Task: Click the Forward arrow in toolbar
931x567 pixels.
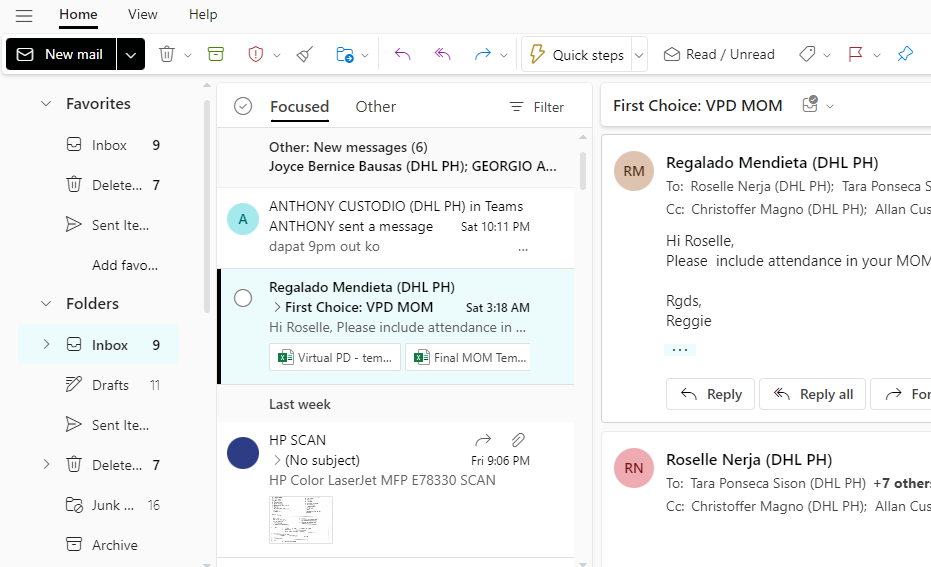Action: pyautogui.click(x=483, y=55)
